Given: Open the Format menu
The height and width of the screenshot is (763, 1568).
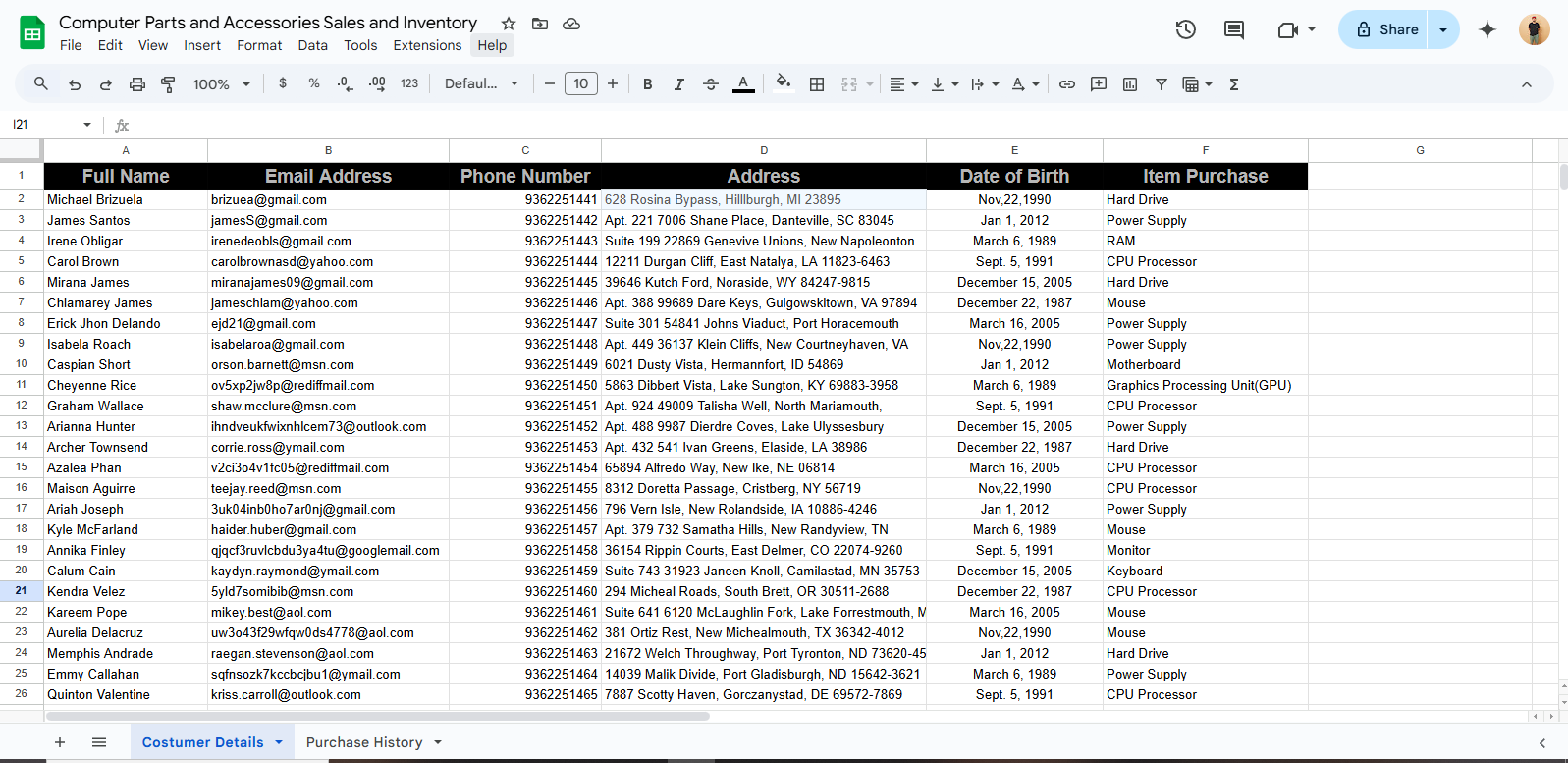Looking at the screenshot, I should 259,45.
